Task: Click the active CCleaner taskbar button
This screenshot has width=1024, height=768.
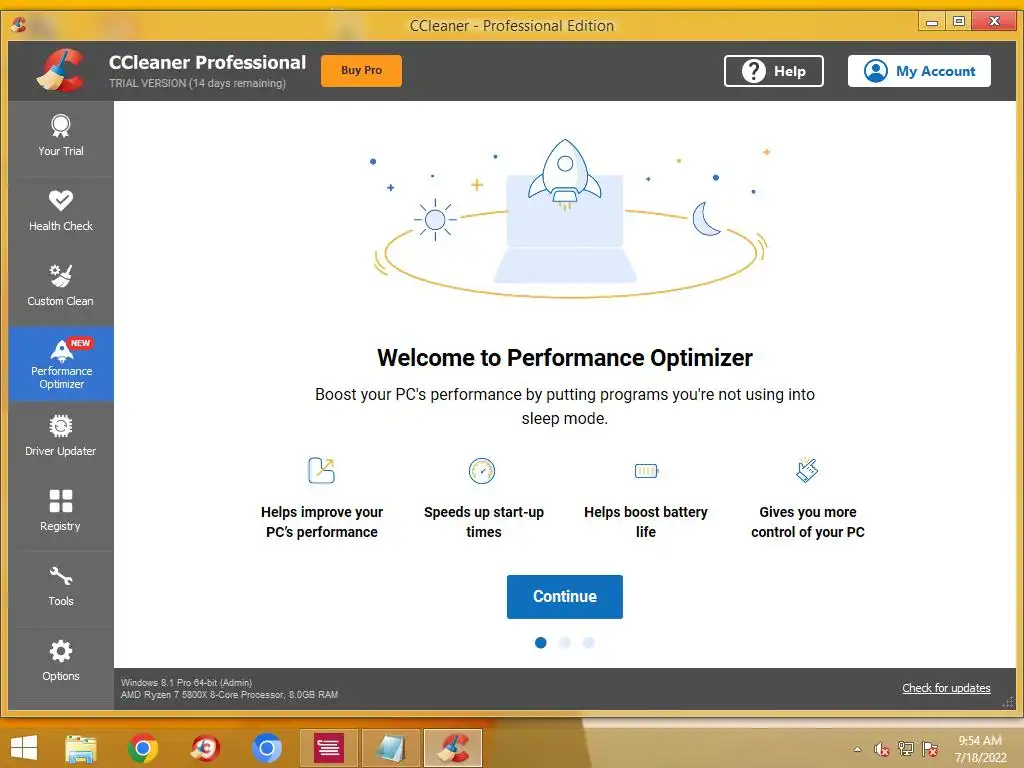Action: point(453,748)
